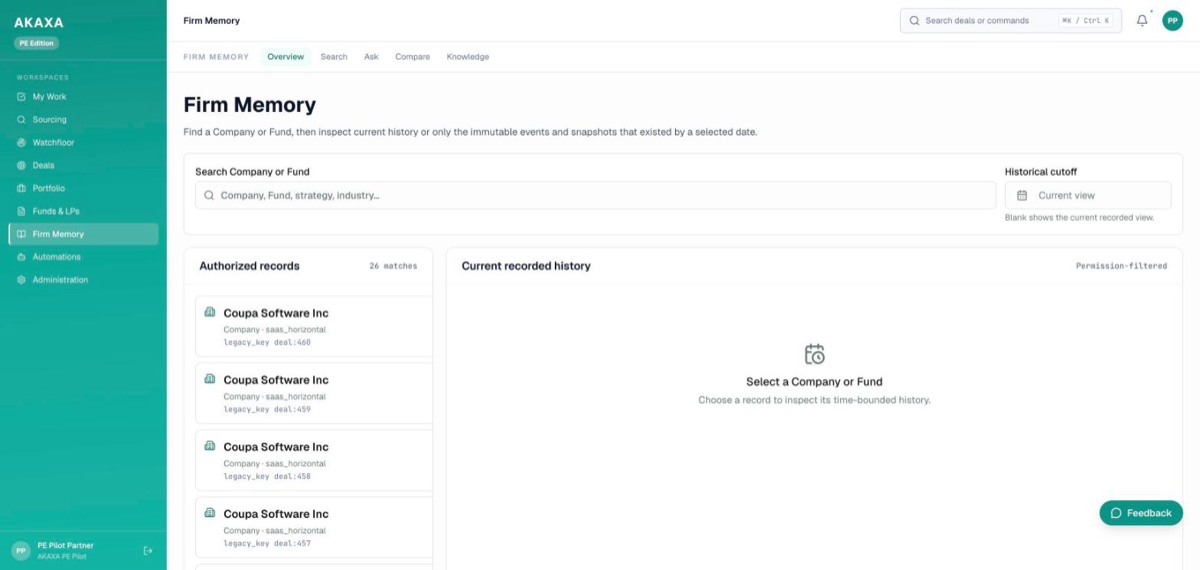Click the 26 matches count

coord(393,266)
